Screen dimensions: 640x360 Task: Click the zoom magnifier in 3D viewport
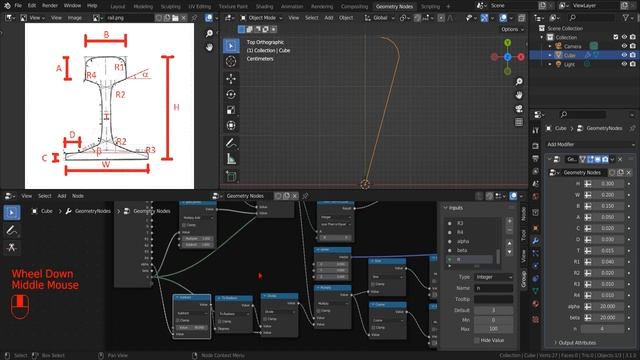[x=519, y=82]
